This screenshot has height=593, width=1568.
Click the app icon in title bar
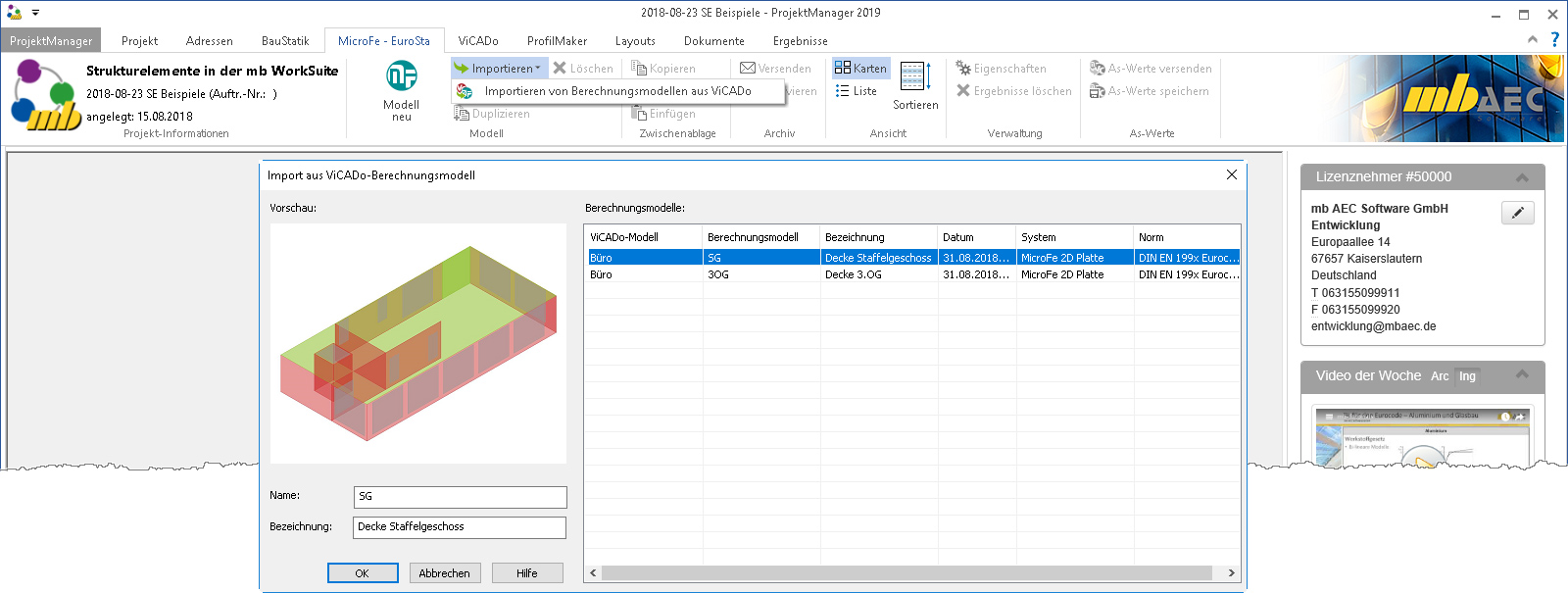(14, 13)
